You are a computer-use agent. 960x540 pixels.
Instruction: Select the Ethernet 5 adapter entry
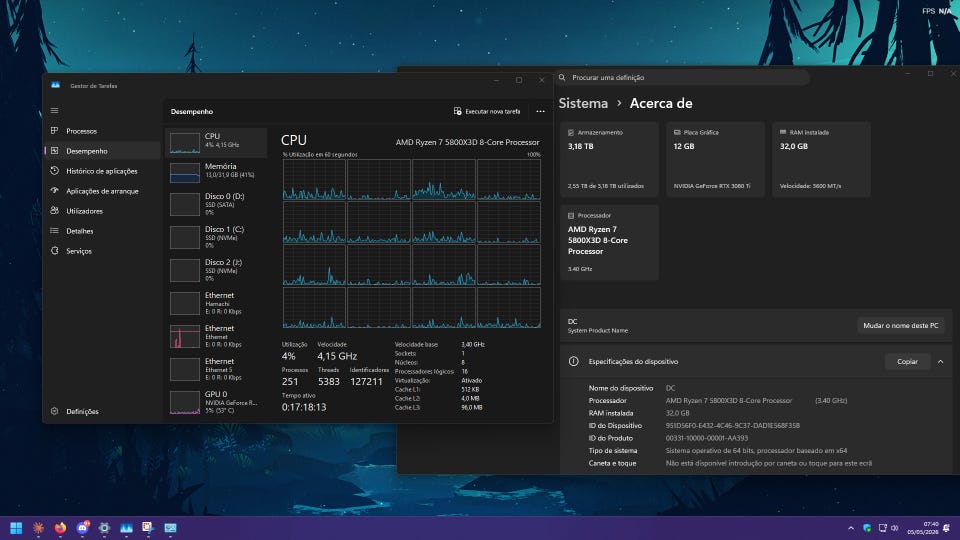216,370
